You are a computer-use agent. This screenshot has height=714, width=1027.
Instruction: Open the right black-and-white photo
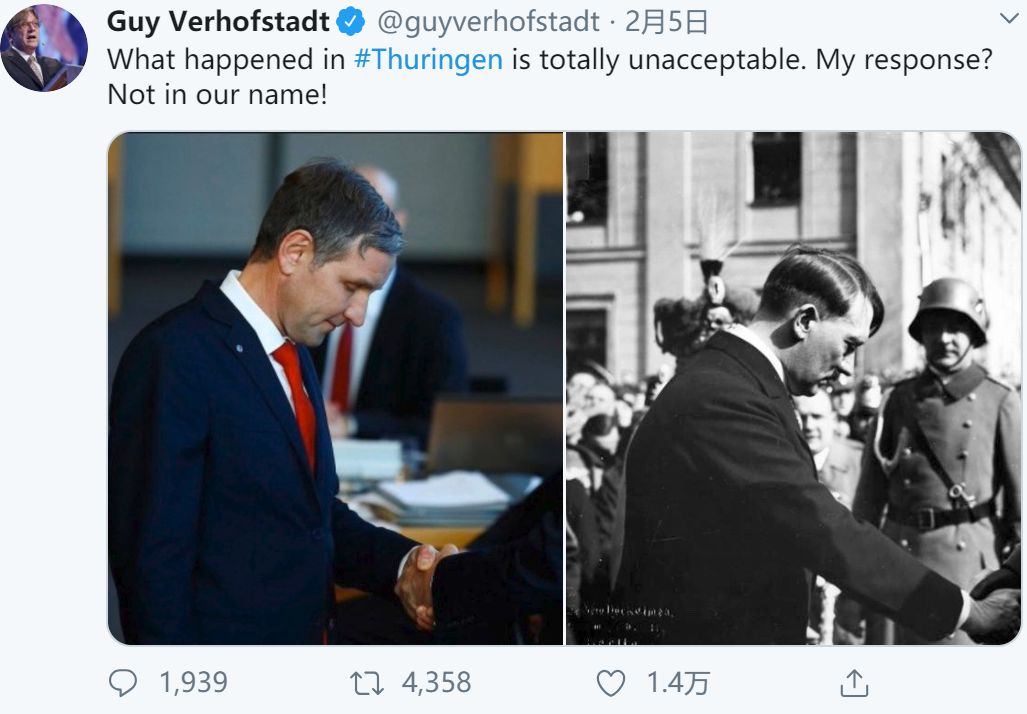click(x=794, y=389)
